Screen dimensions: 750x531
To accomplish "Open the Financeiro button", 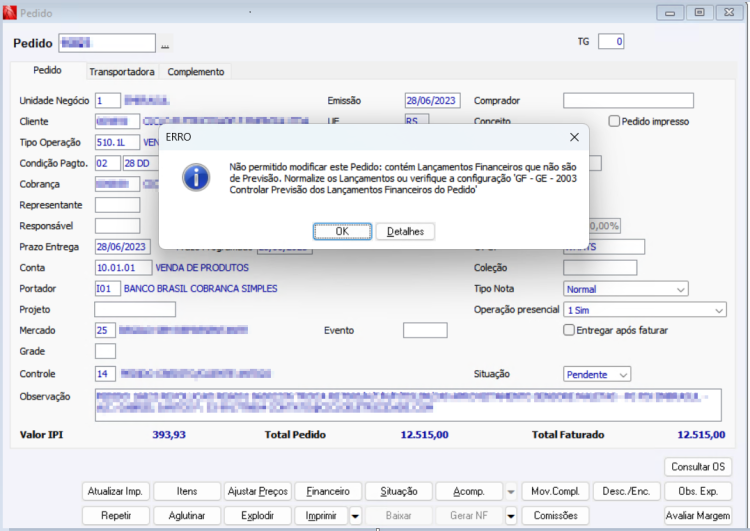I will [328, 491].
